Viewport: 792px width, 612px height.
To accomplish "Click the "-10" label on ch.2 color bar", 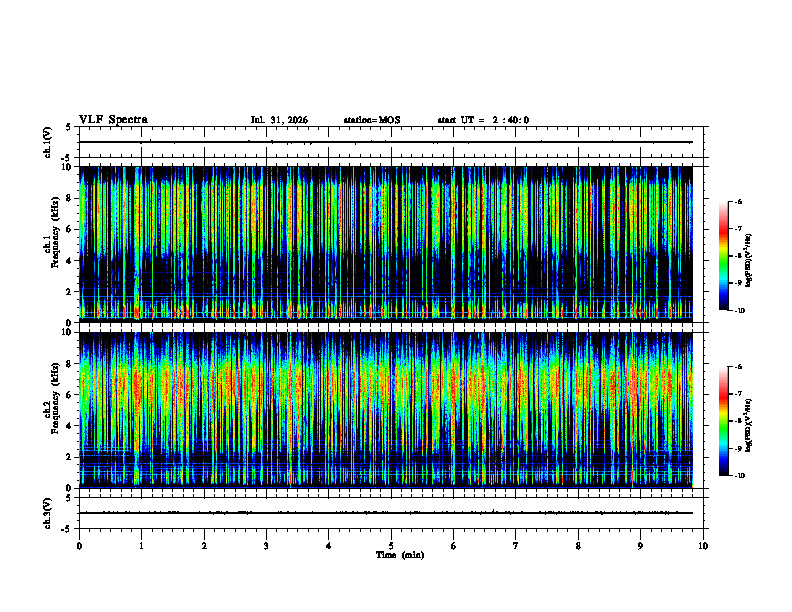I will (x=739, y=476).
